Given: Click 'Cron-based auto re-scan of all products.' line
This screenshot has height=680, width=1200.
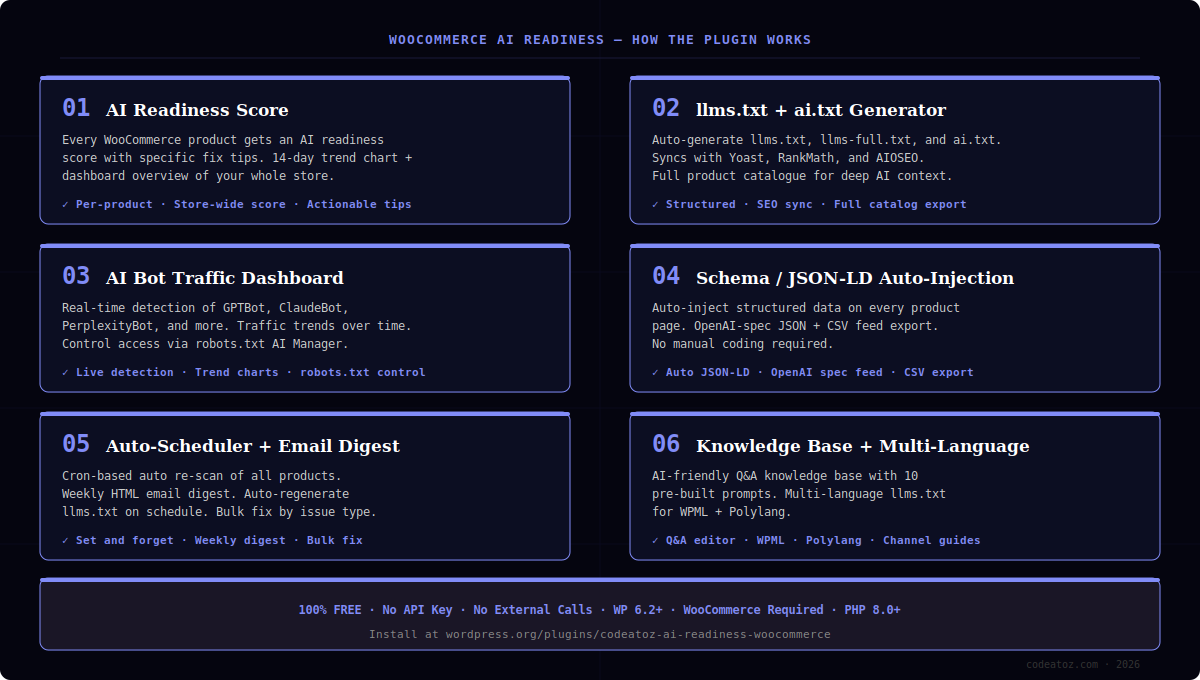Looking at the screenshot, I should (x=202, y=476).
